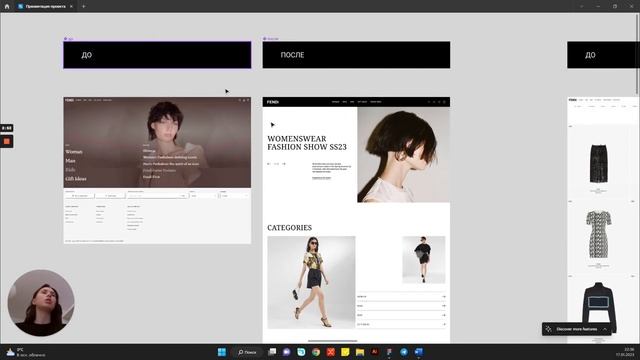
Task: Expand the last category list row arrow
Action: click(444, 324)
